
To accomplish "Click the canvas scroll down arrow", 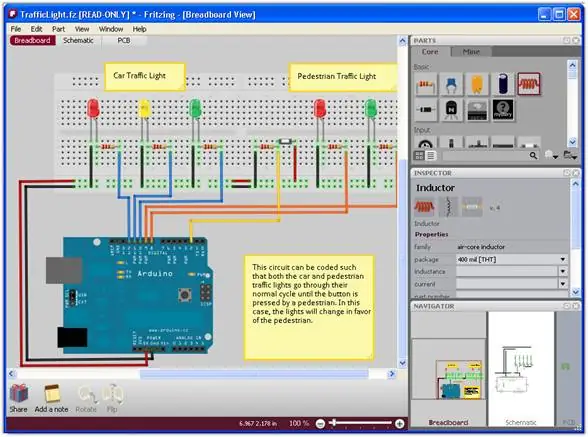I will tap(402, 363).
